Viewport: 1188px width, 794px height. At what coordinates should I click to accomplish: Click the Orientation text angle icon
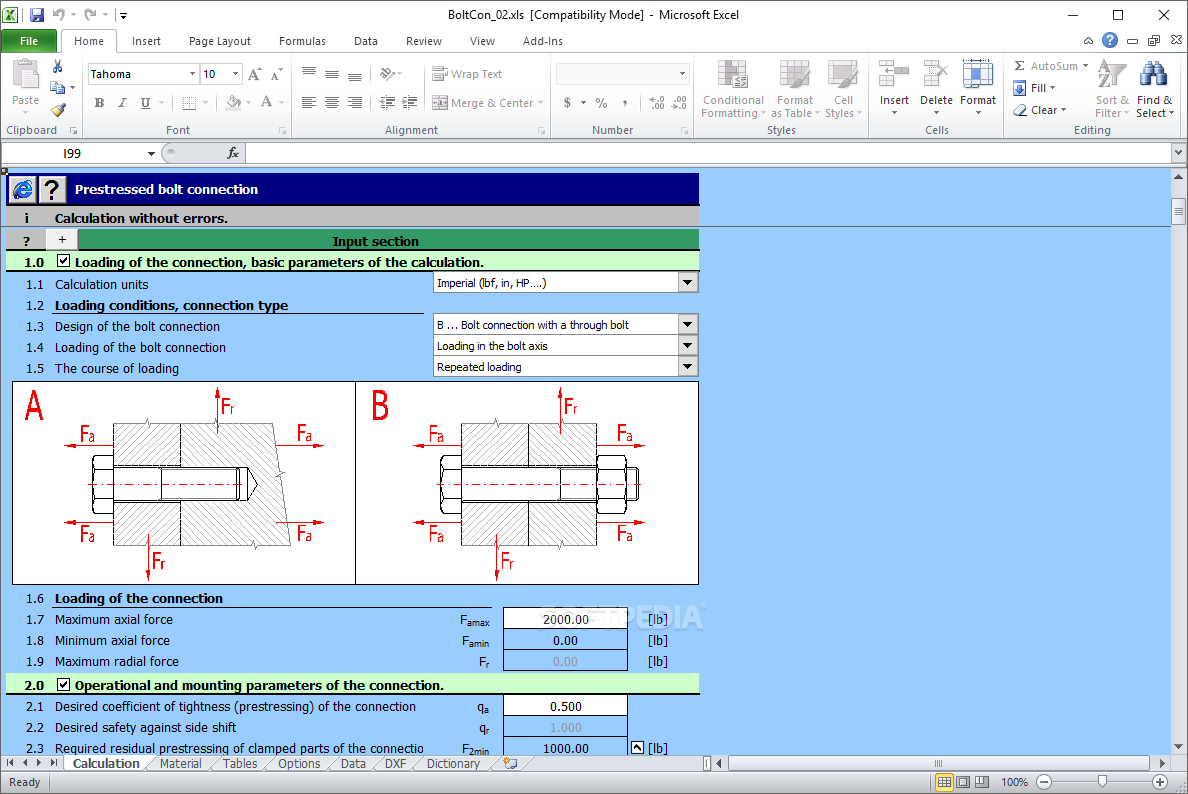(x=388, y=74)
